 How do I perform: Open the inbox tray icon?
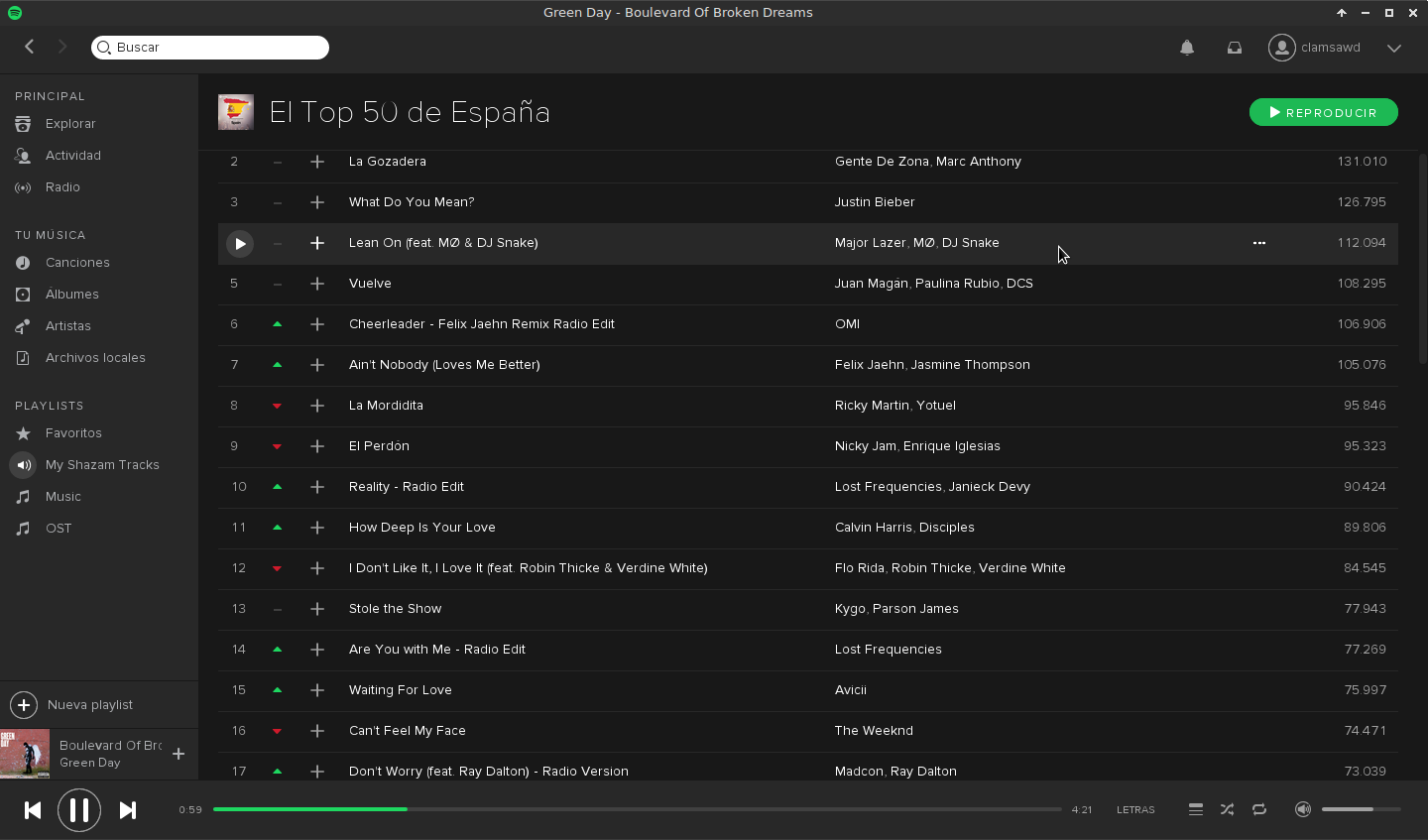[x=1235, y=48]
